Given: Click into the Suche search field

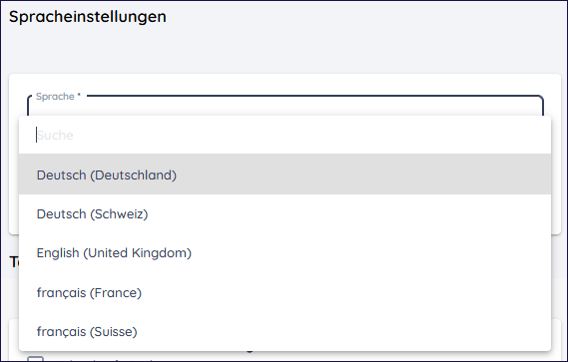Looking at the screenshot, I should 285,135.
